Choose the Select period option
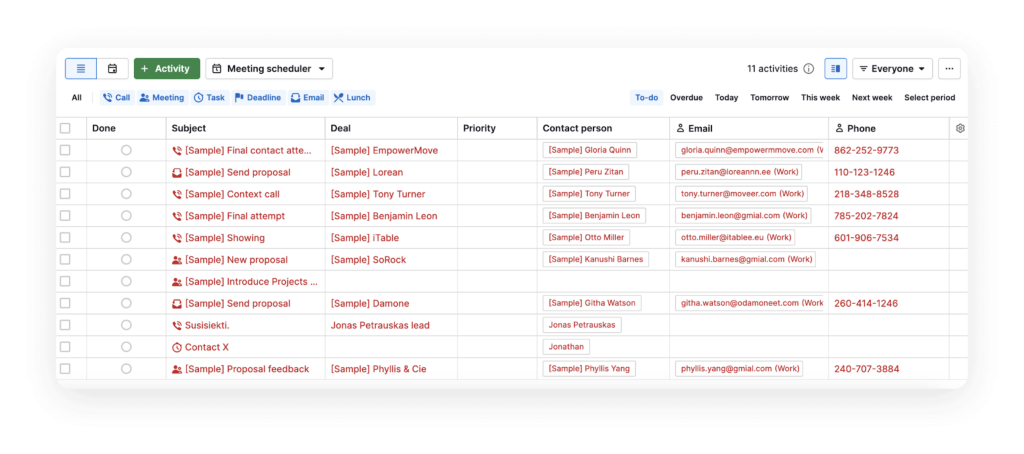1024x454 pixels. [x=929, y=98]
